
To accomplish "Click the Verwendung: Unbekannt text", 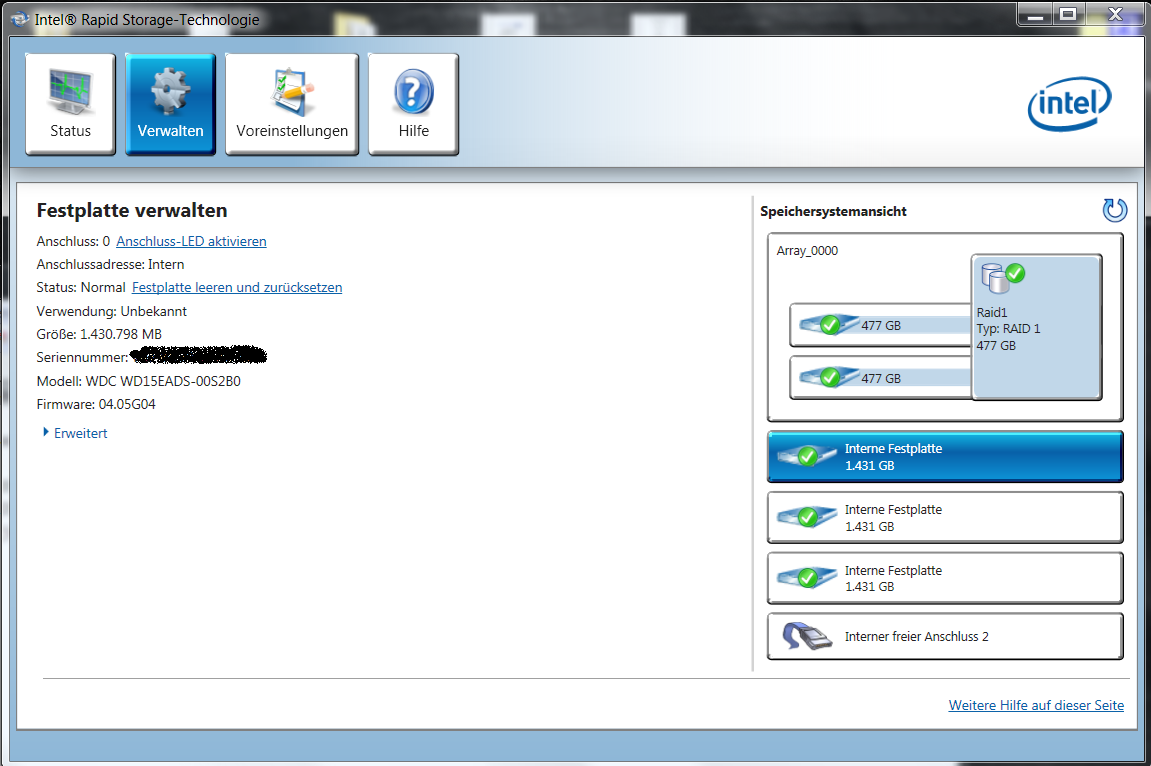I will (112, 311).
